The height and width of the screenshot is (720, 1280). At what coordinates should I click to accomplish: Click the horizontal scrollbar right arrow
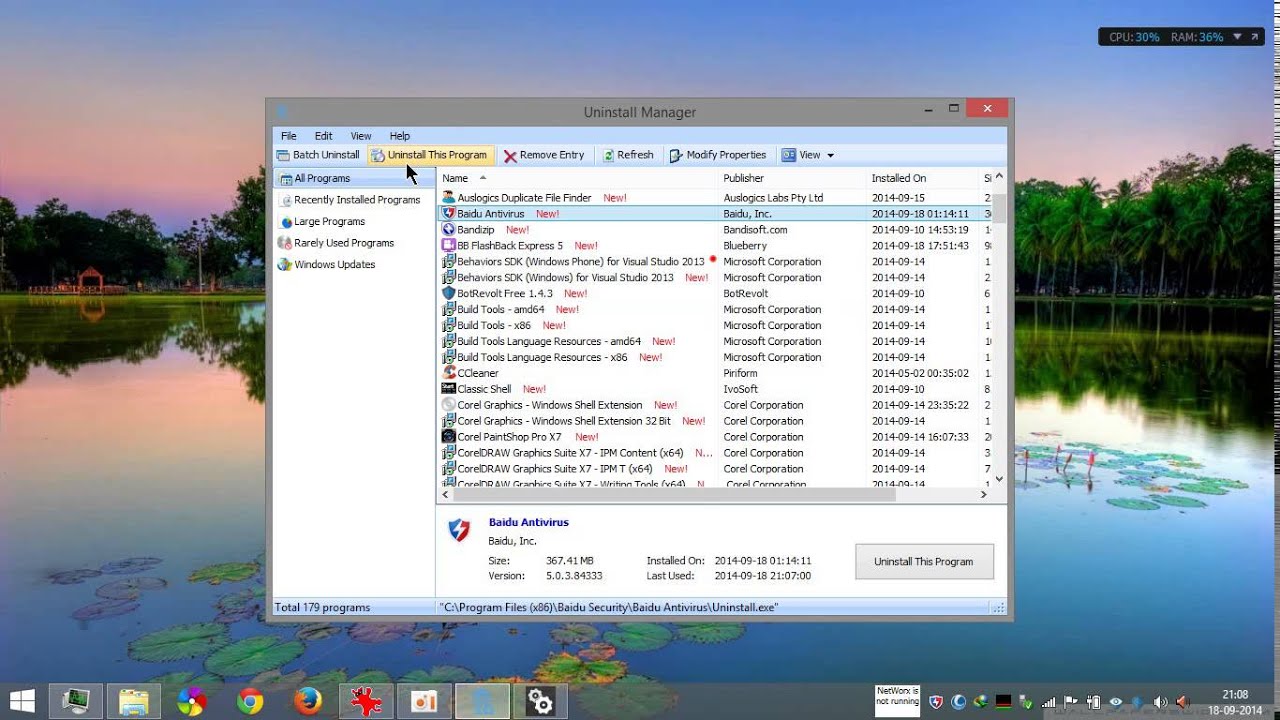[x=983, y=494]
